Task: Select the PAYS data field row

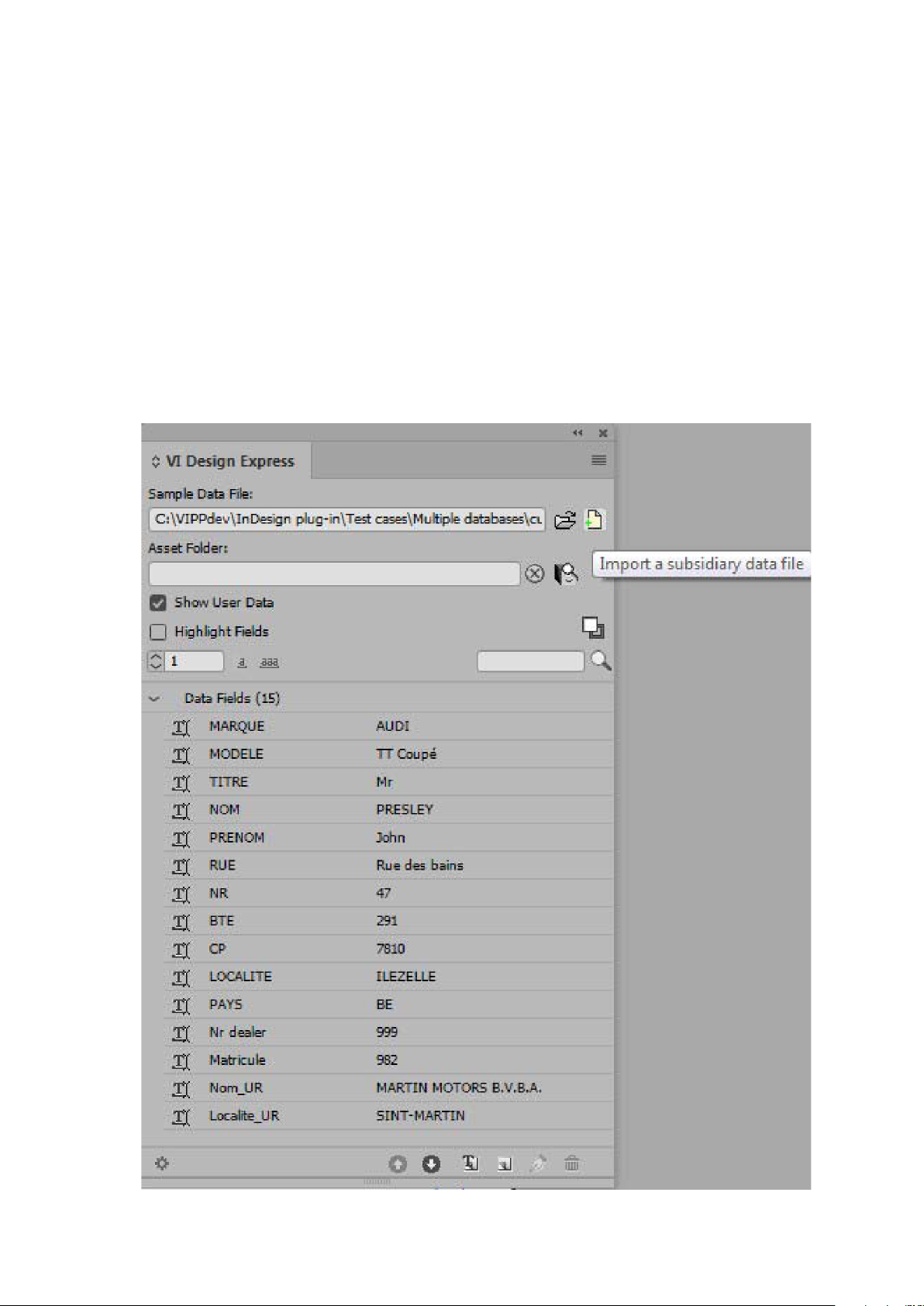Action: point(388,1004)
